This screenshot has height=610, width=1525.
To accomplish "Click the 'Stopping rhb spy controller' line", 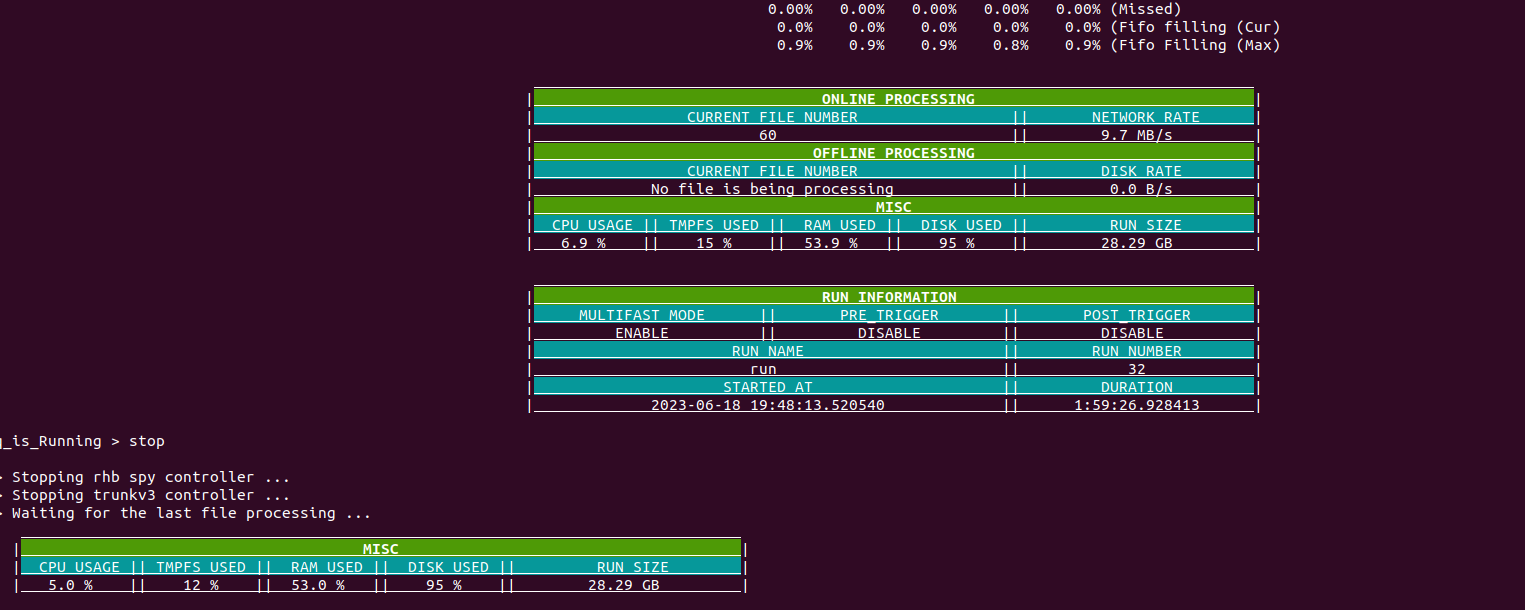I will coord(150,477).
